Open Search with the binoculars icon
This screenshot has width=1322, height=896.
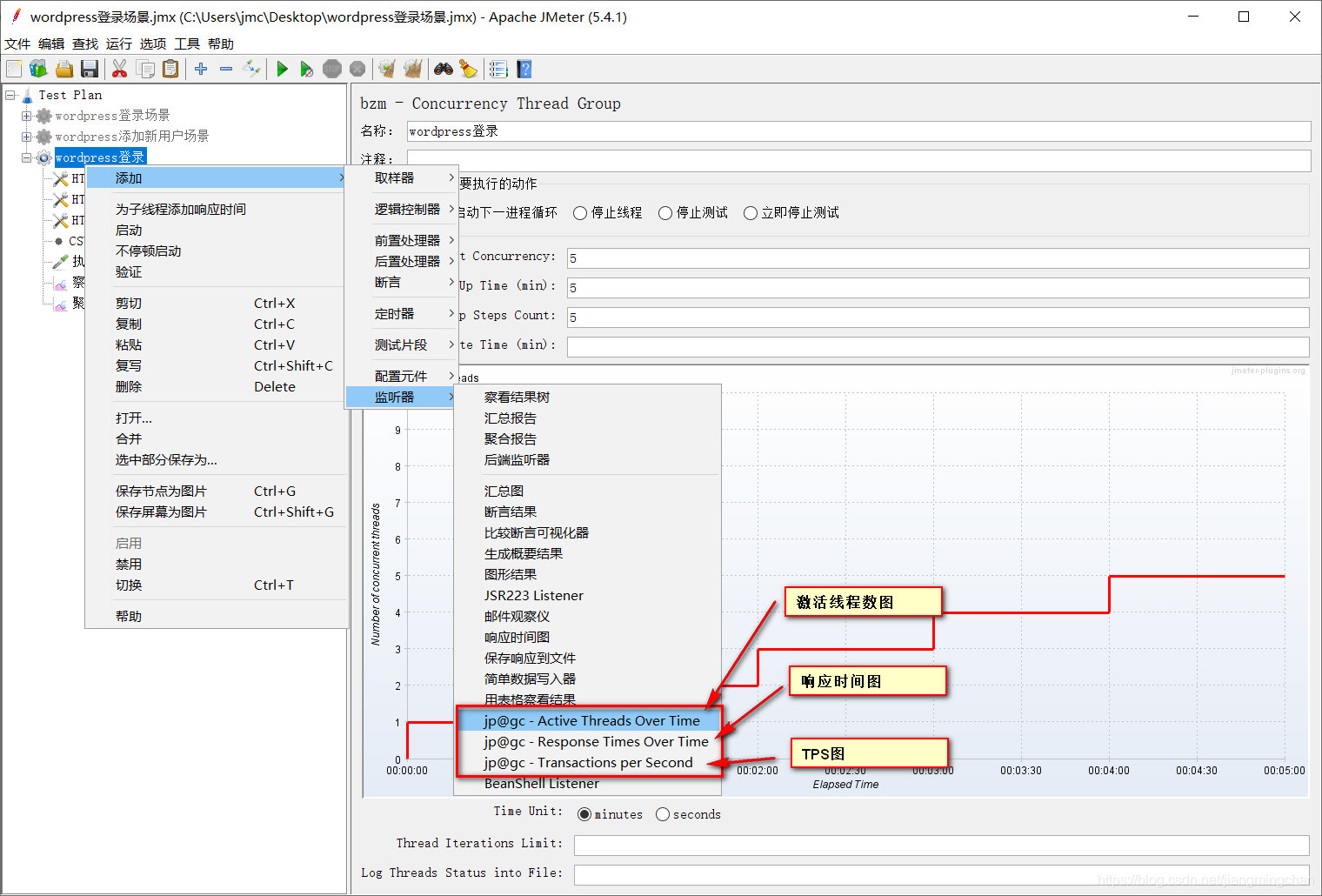[x=444, y=69]
